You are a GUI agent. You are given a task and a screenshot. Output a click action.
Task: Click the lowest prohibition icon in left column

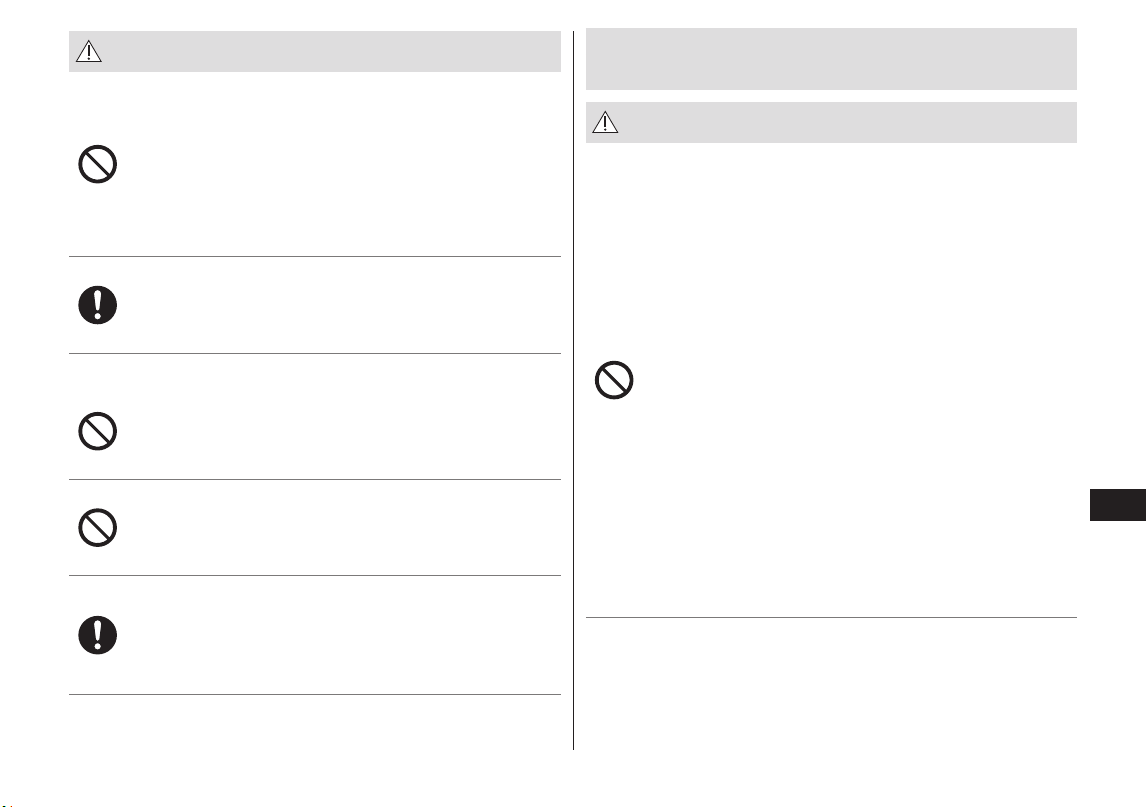pyautogui.click(x=97, y=528)
